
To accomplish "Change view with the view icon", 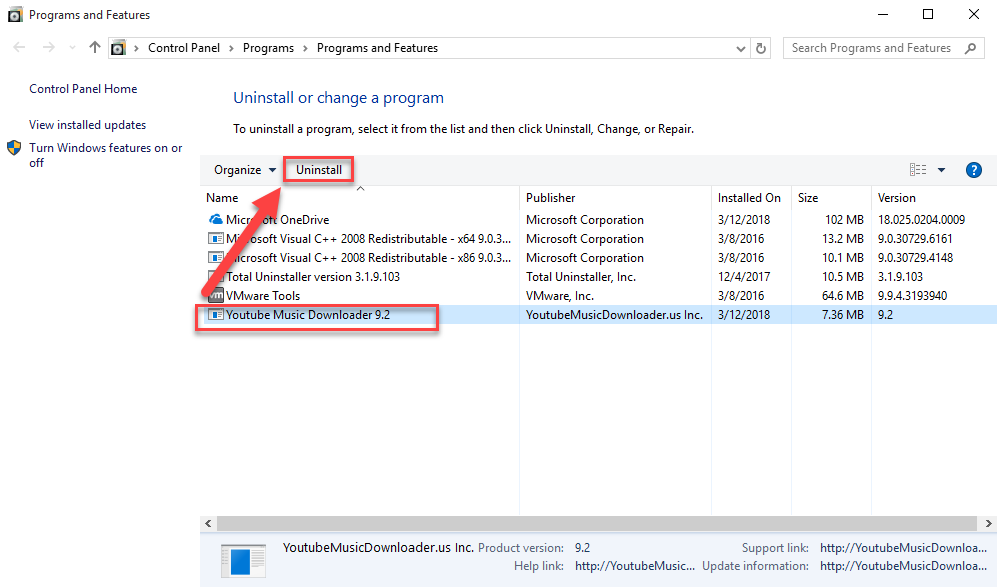I will click(x=918, y=170).
